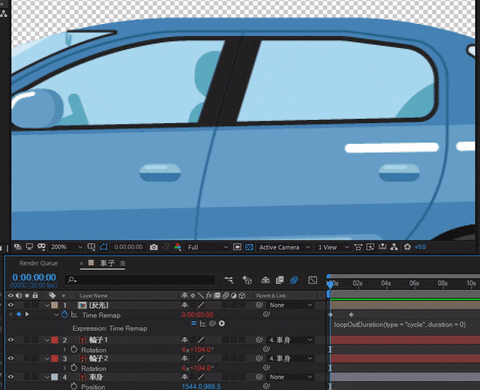Viewport: 480px width, 390px height.
Task: Hide the 車身 layer with eye icon
Action: pyautogui.click(x=11, y=377)
